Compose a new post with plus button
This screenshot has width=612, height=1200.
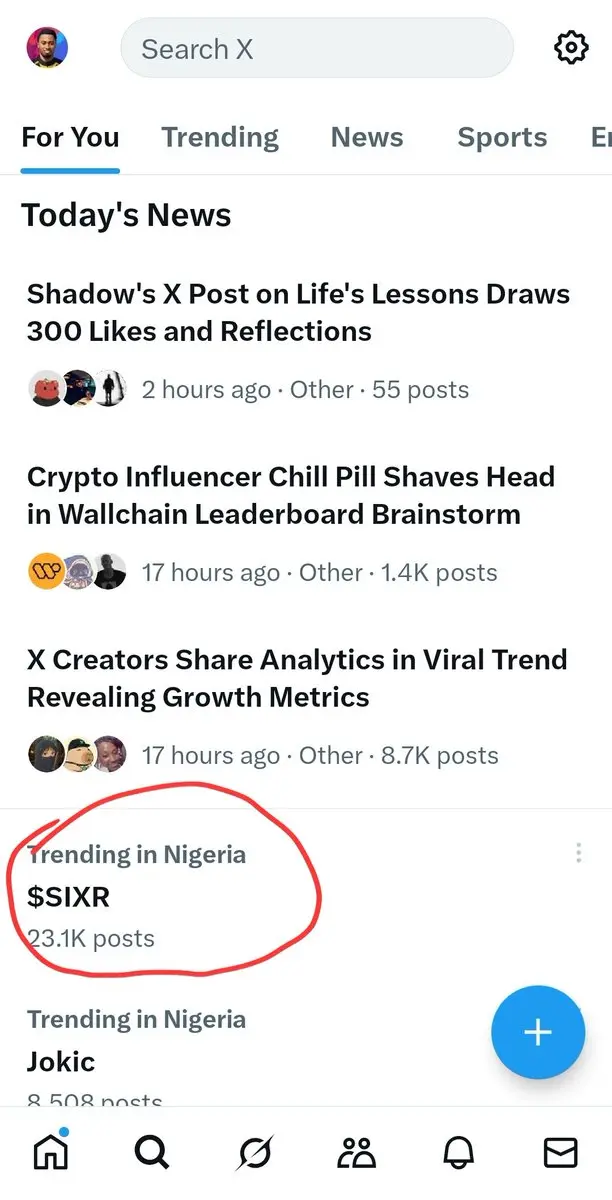click(x=538, y=1032)
